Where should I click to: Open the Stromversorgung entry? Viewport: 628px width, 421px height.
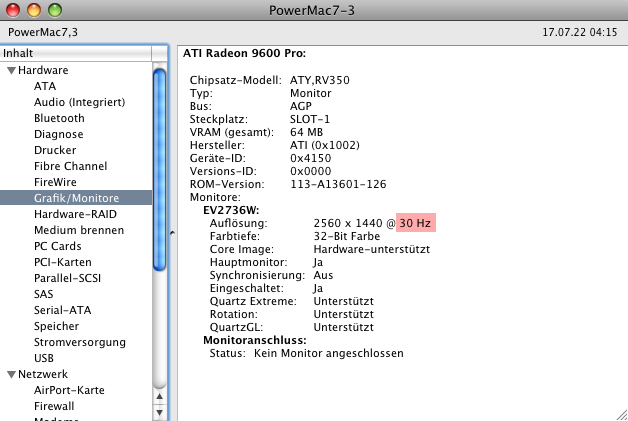pyautogui.click(x=80, y=342)
